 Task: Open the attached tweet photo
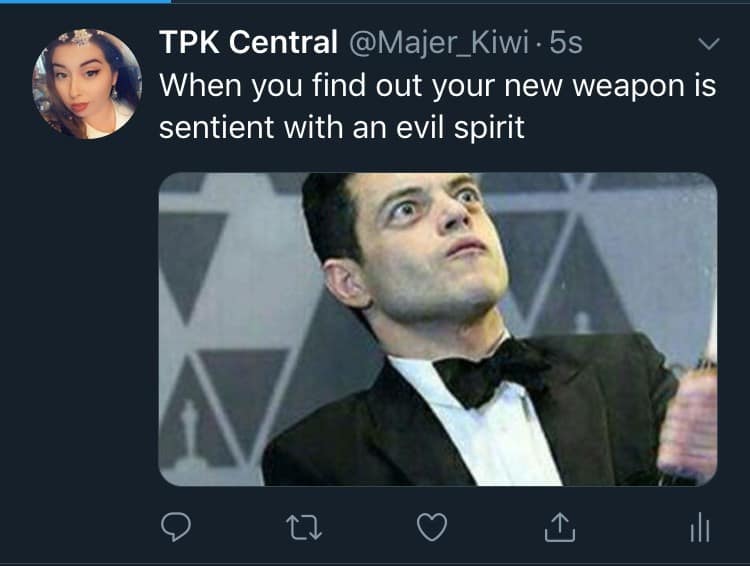coord(438,329)
